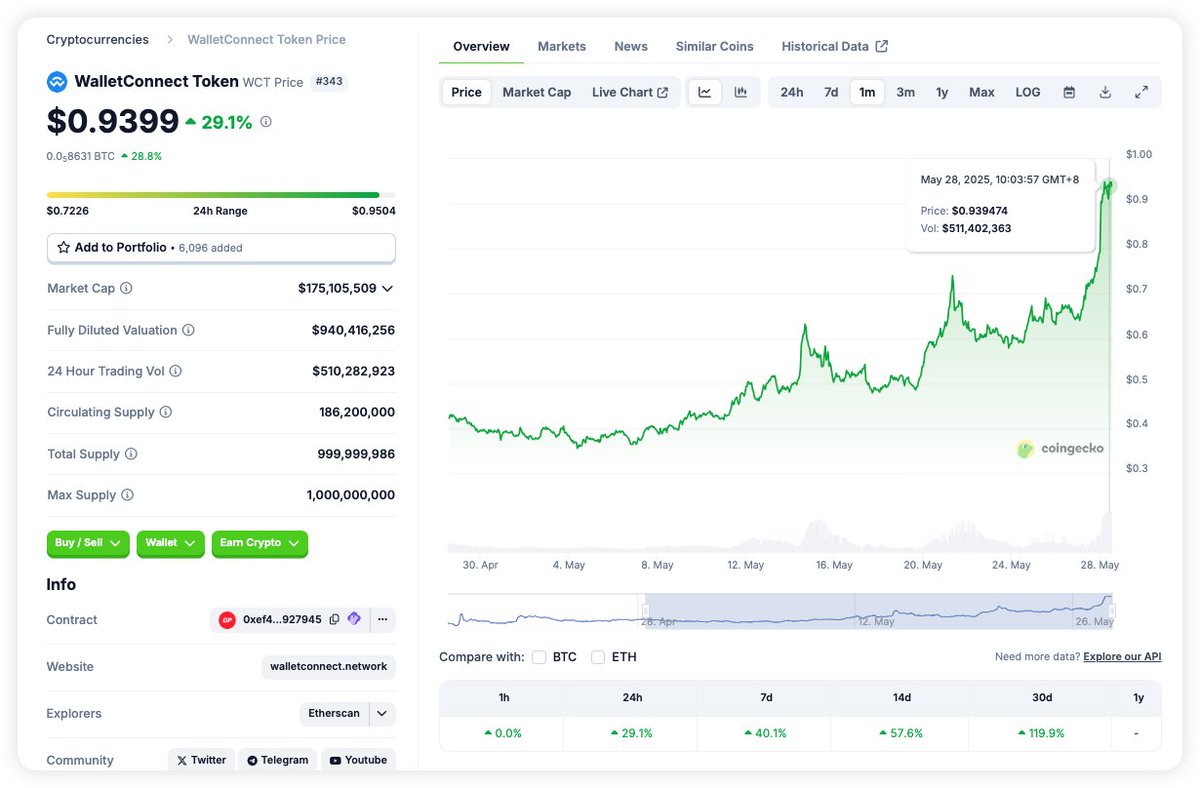
Task: Open the Max Supply info icon
Action: pos(127,495)
